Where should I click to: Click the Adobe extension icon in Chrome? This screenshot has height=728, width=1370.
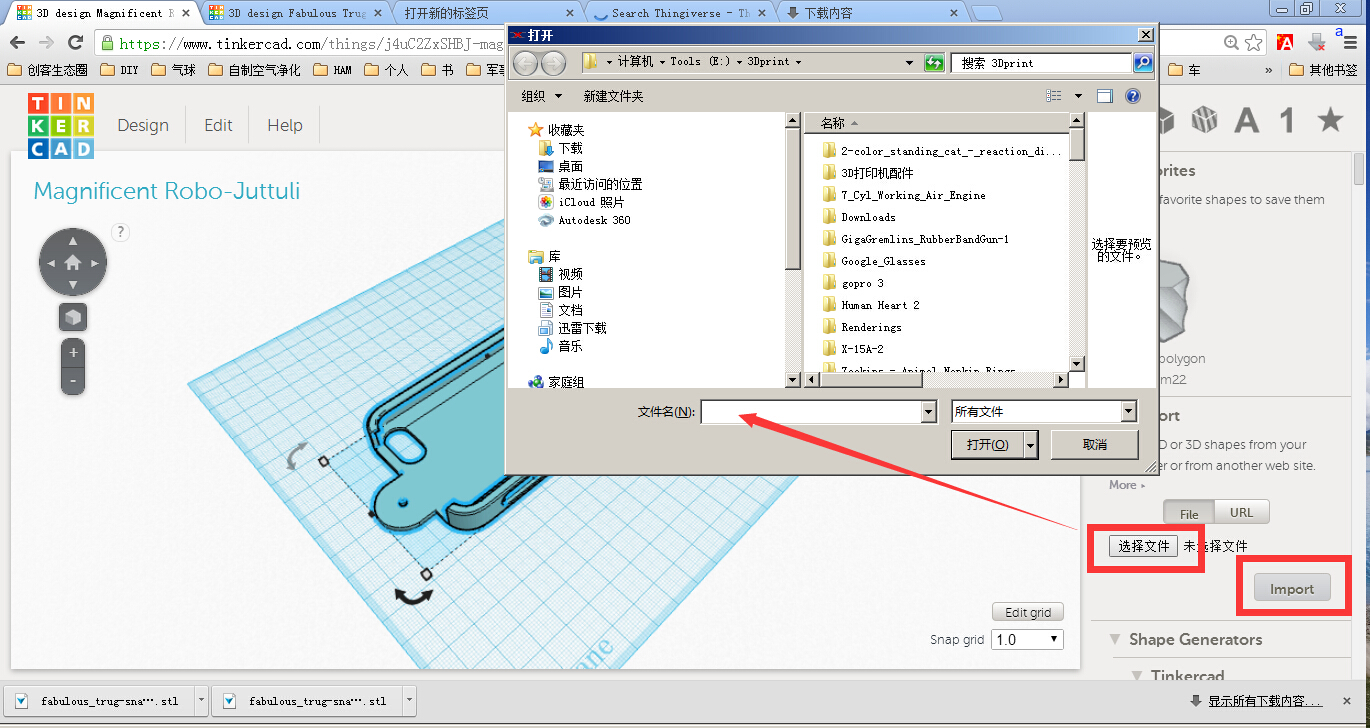click(1286, 43)
